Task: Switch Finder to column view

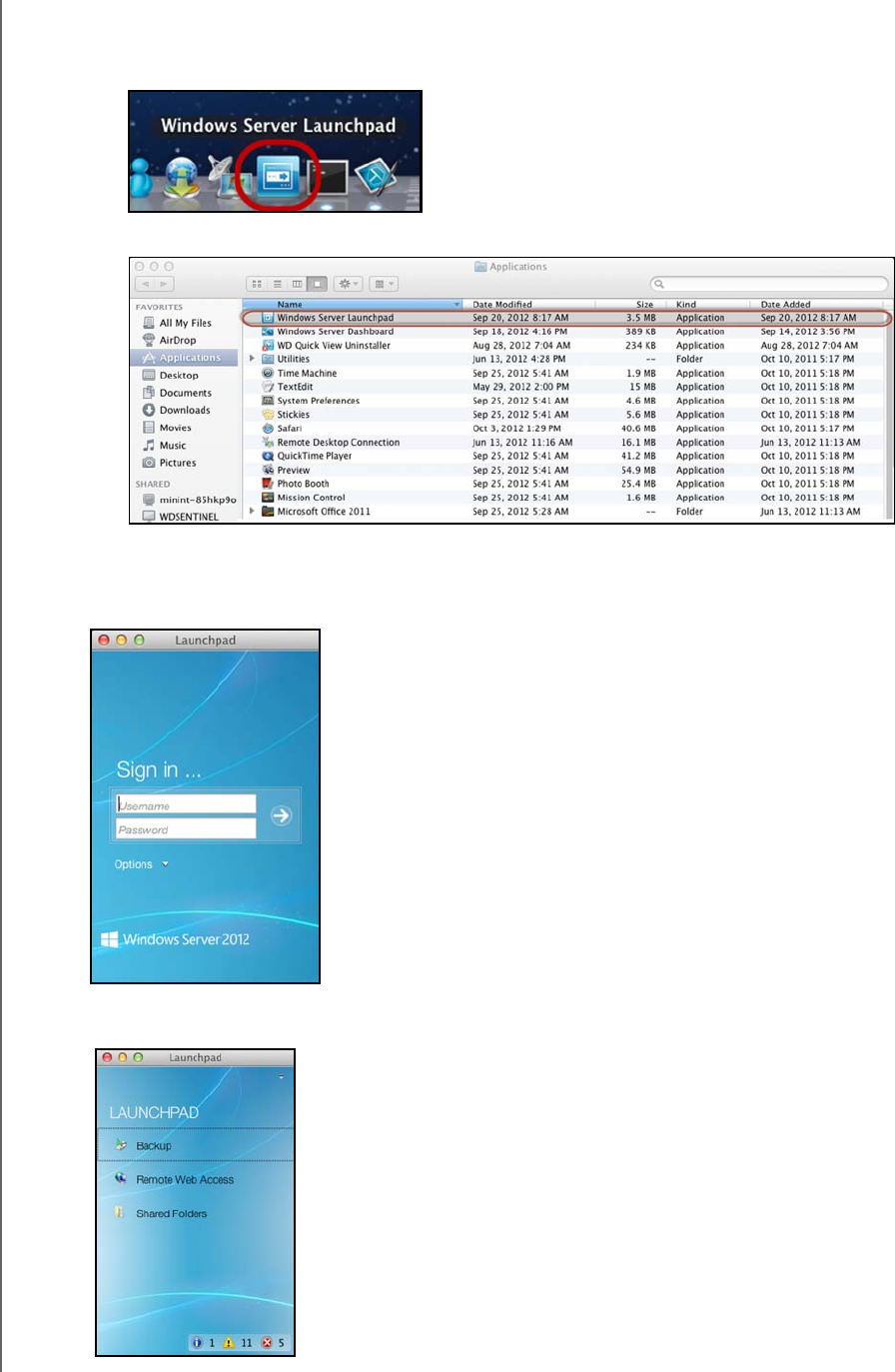Action: click(x=296, y=285)
